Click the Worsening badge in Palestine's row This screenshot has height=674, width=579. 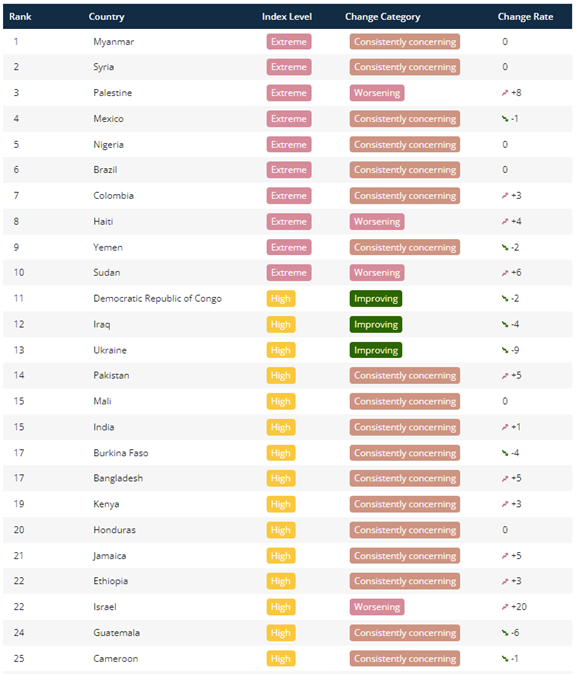click(377, 93)
